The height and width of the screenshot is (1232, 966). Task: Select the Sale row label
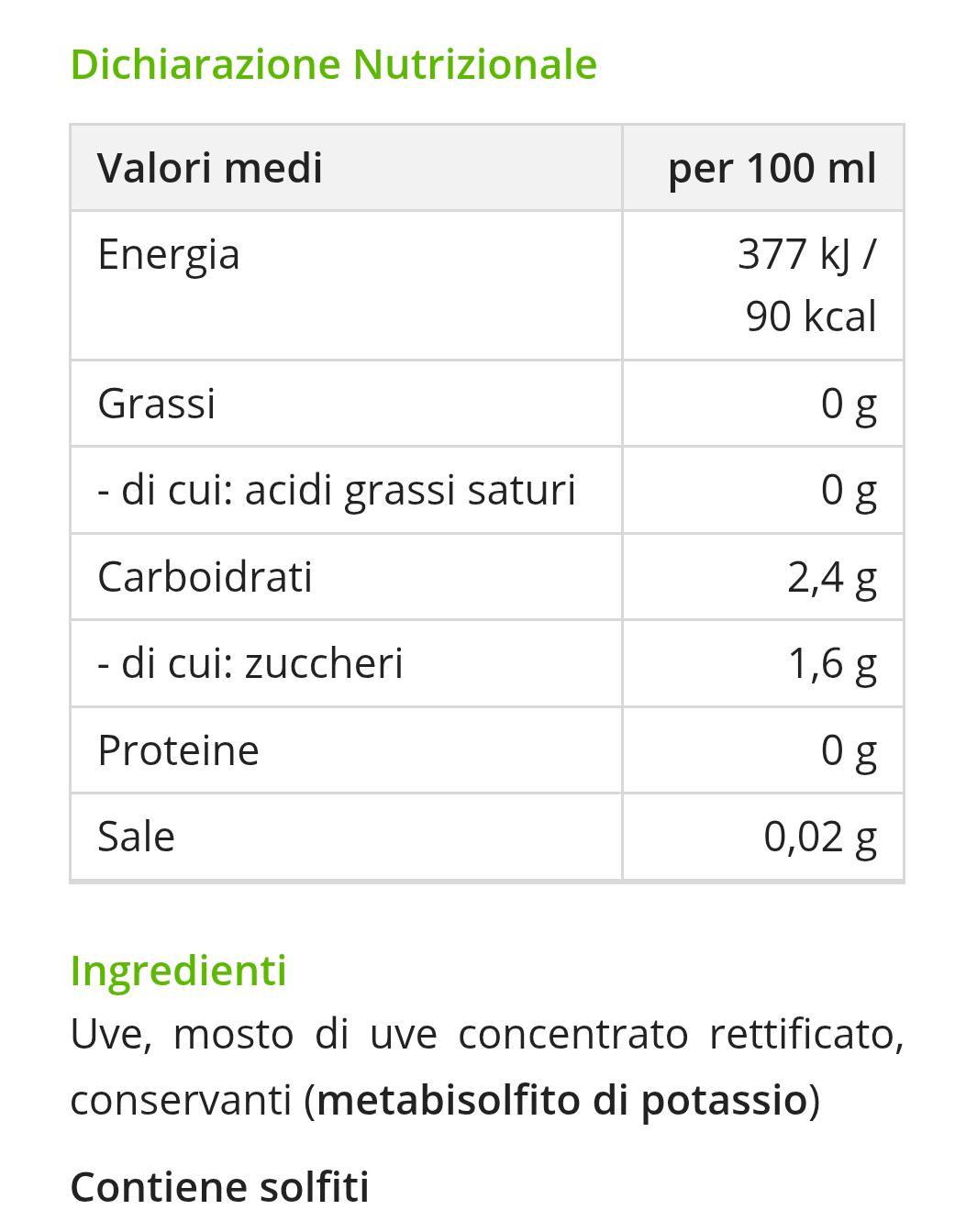click(137, 837)
